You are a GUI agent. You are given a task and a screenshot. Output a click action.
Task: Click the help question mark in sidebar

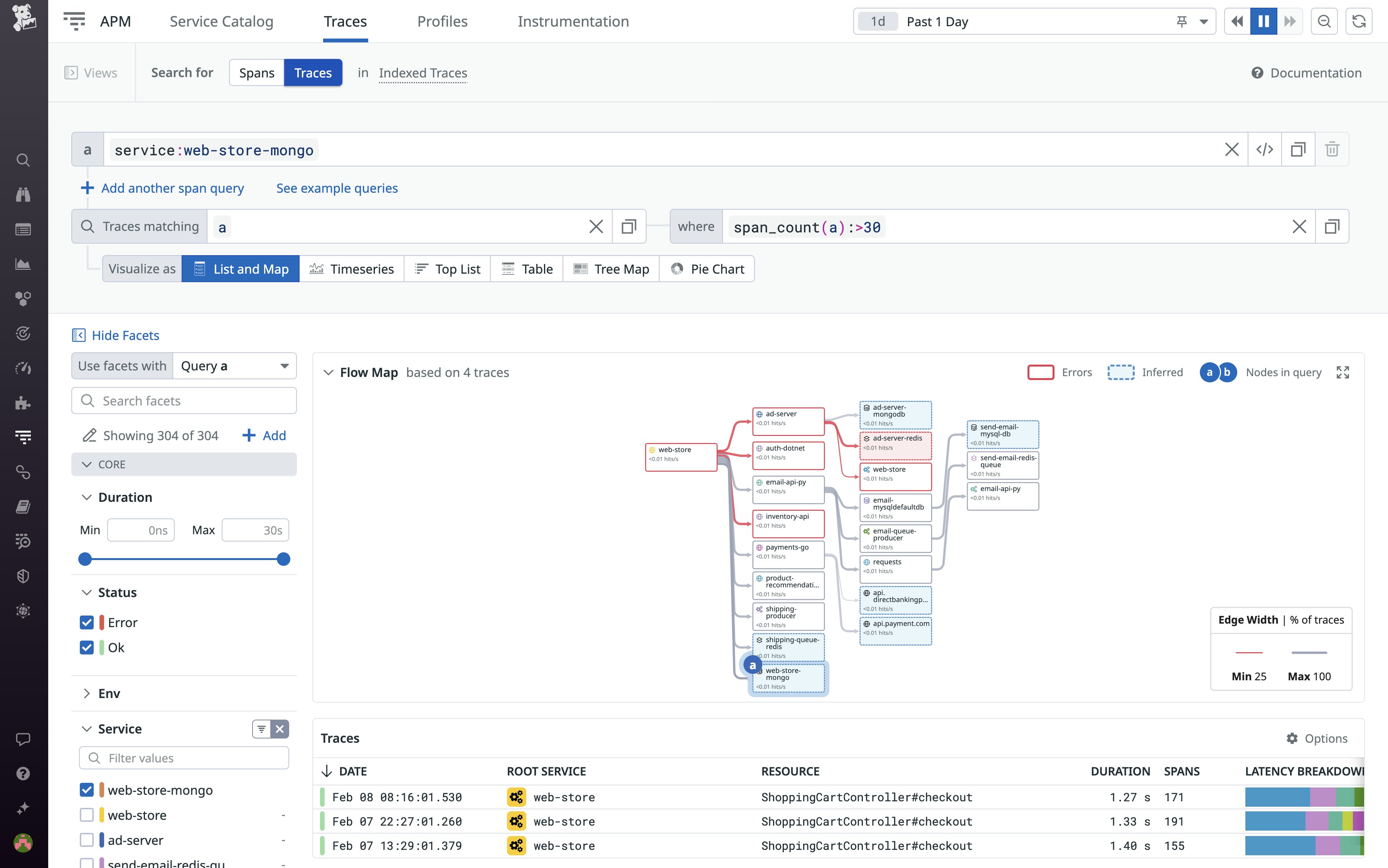pos(23,773)
